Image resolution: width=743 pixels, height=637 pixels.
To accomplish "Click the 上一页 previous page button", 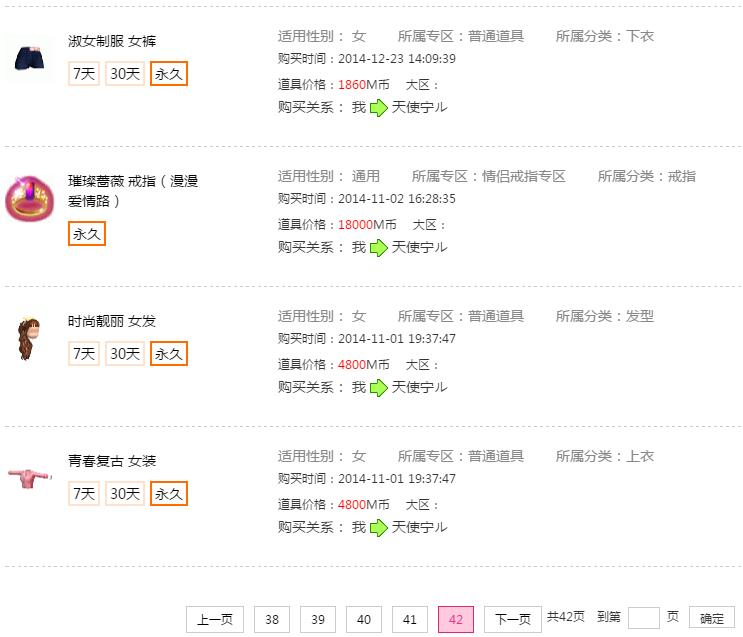I will (x=215, y=619).
